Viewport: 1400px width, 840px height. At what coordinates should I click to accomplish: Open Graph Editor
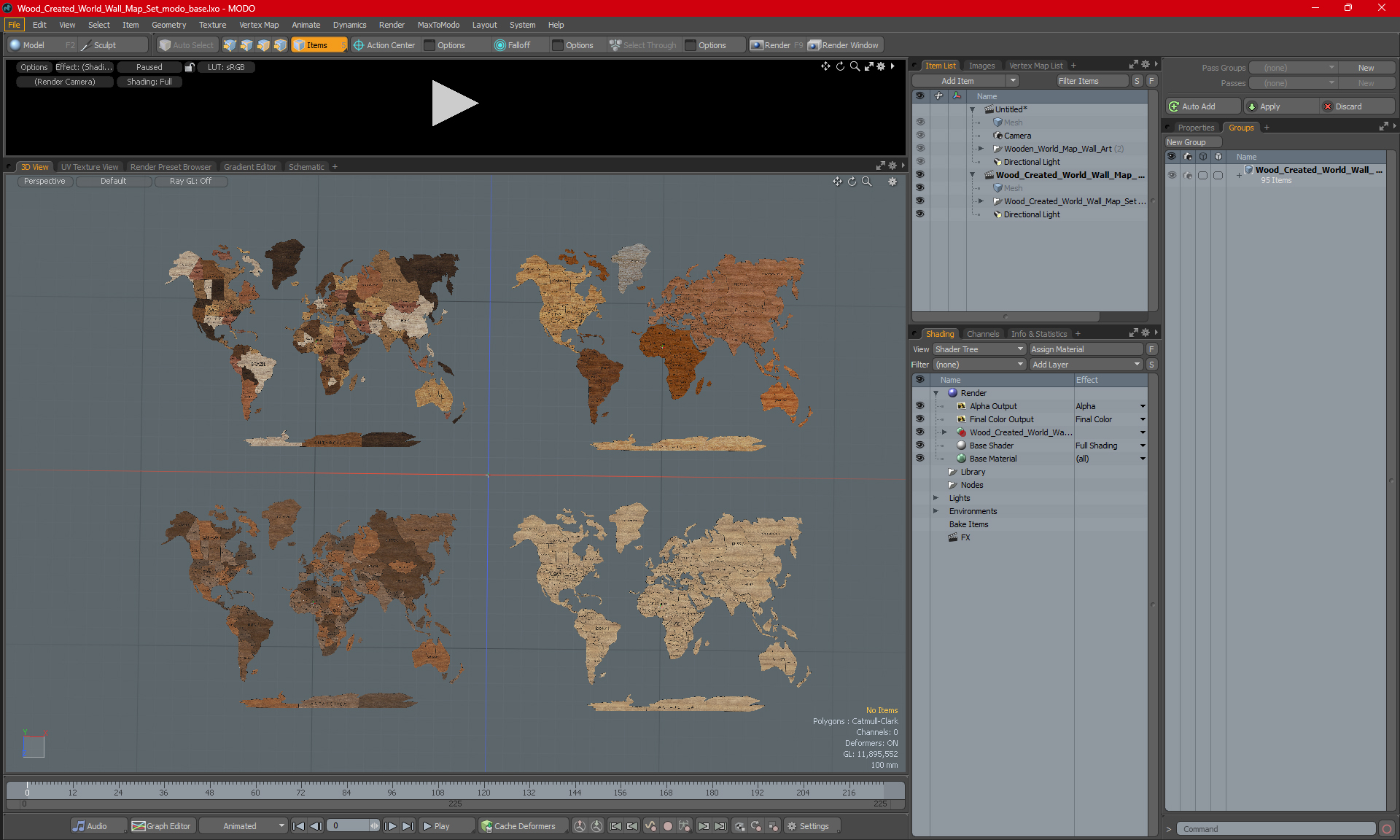(161, 826)
